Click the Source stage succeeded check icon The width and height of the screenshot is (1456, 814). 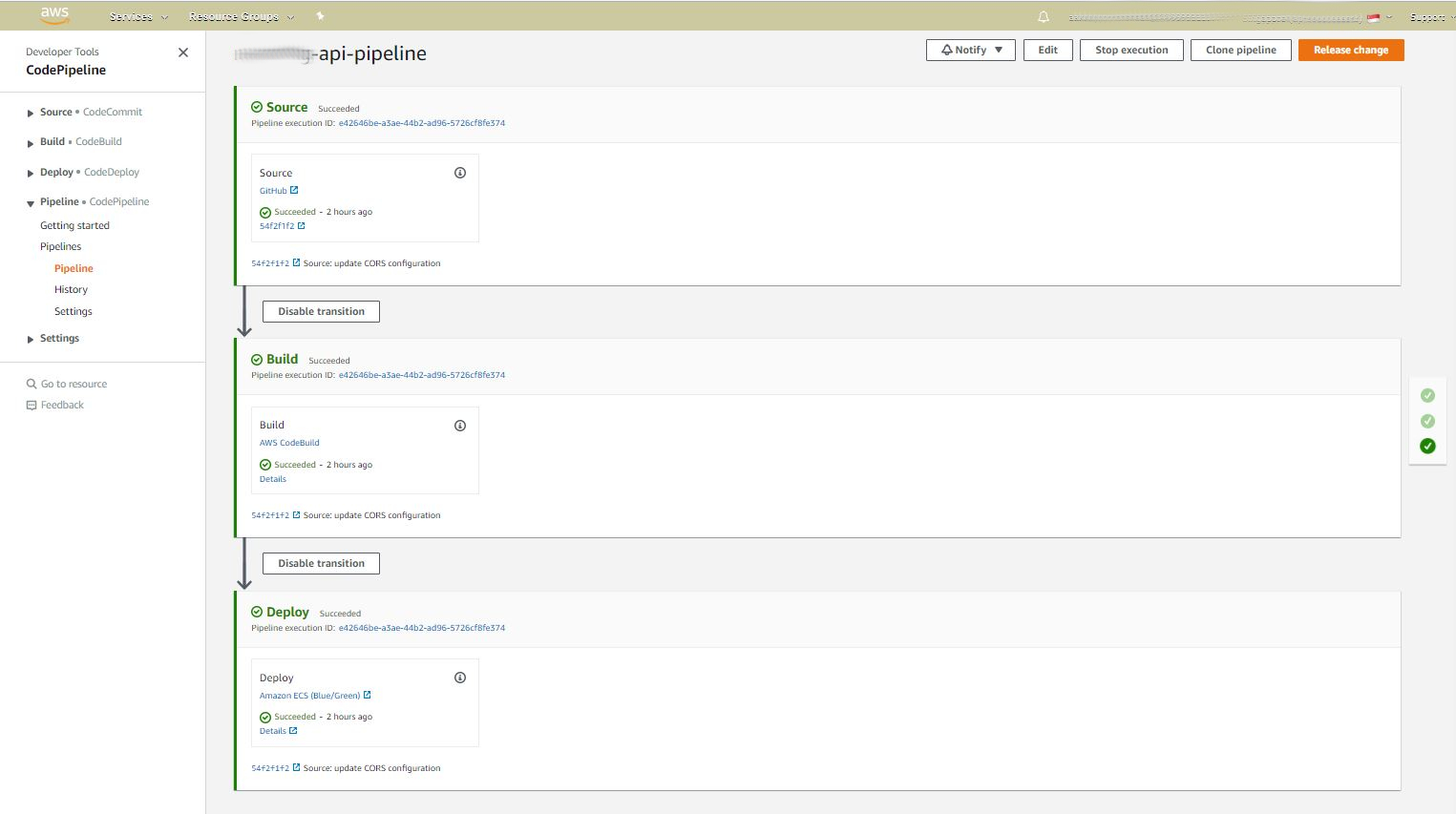257,108
